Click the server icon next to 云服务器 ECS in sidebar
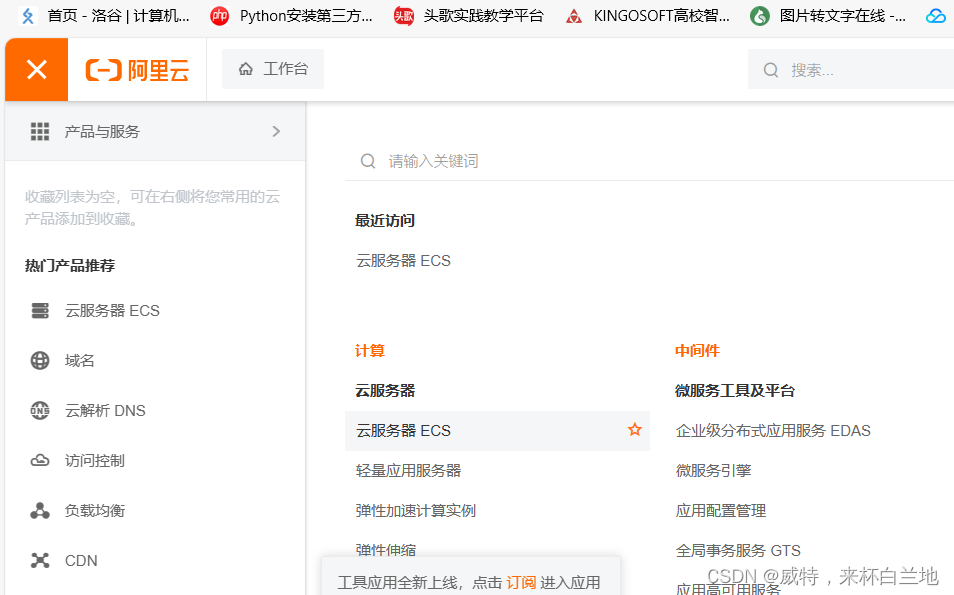 pyautogui.click(x=40, y=310)
